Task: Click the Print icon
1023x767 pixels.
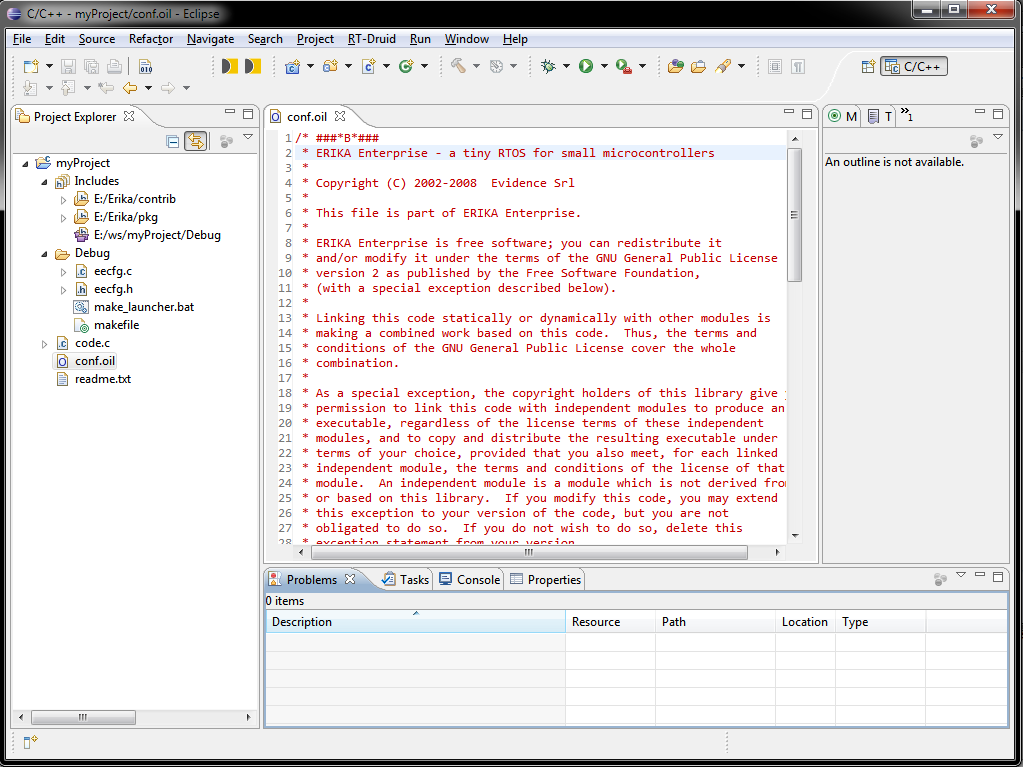Action: click(114, 66)
